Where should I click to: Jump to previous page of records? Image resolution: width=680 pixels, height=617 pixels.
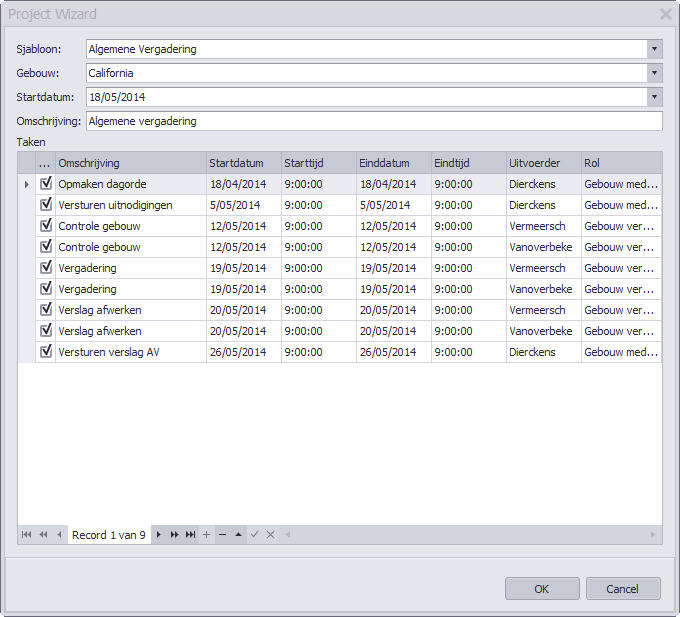(43, 535)
